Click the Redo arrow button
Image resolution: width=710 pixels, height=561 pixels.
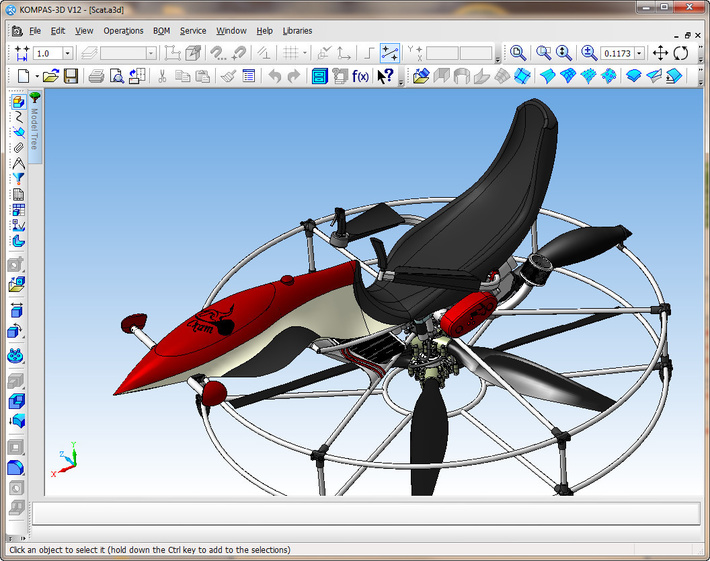tap(294, 76)
